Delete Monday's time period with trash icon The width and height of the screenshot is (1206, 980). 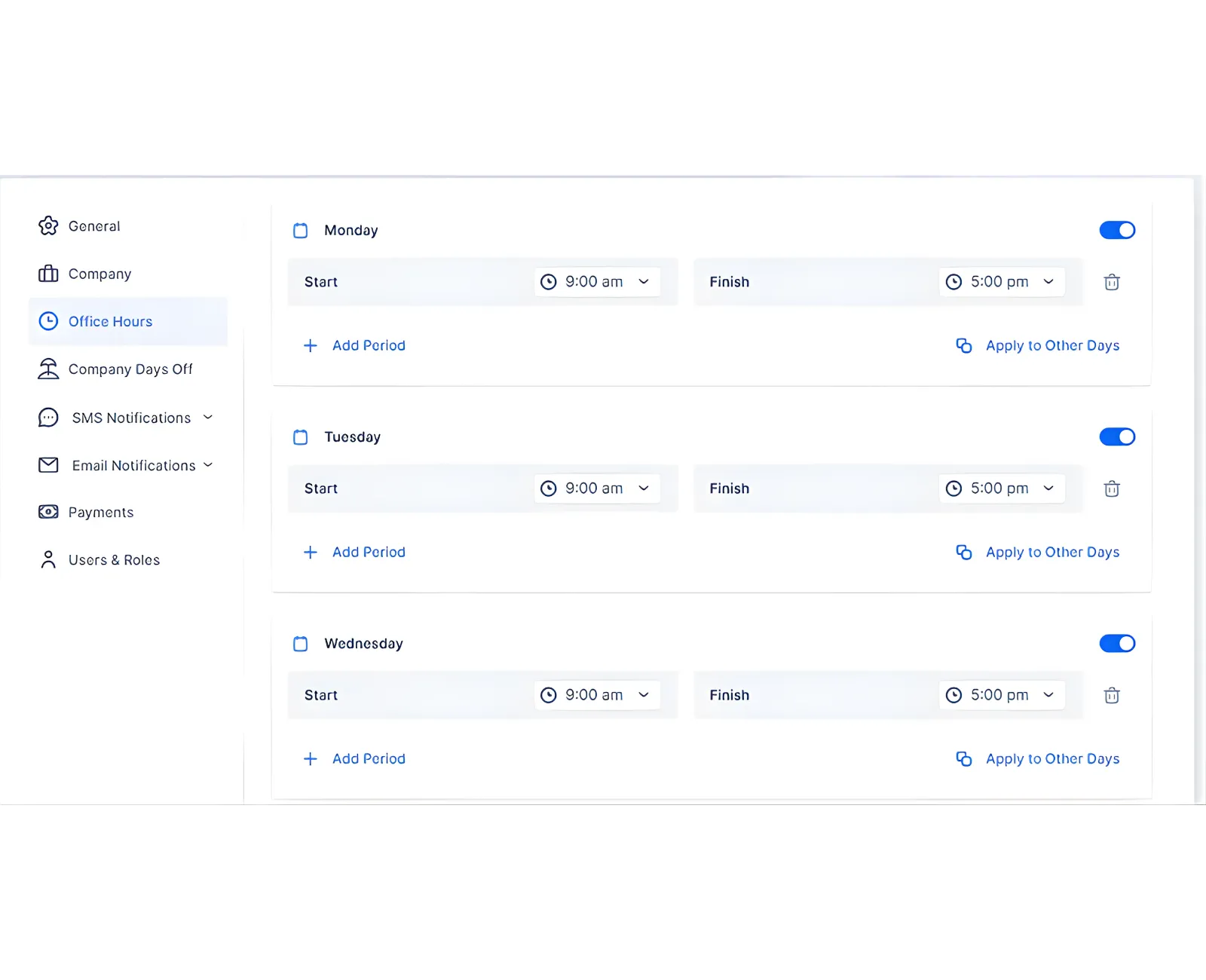(1111, 282)
